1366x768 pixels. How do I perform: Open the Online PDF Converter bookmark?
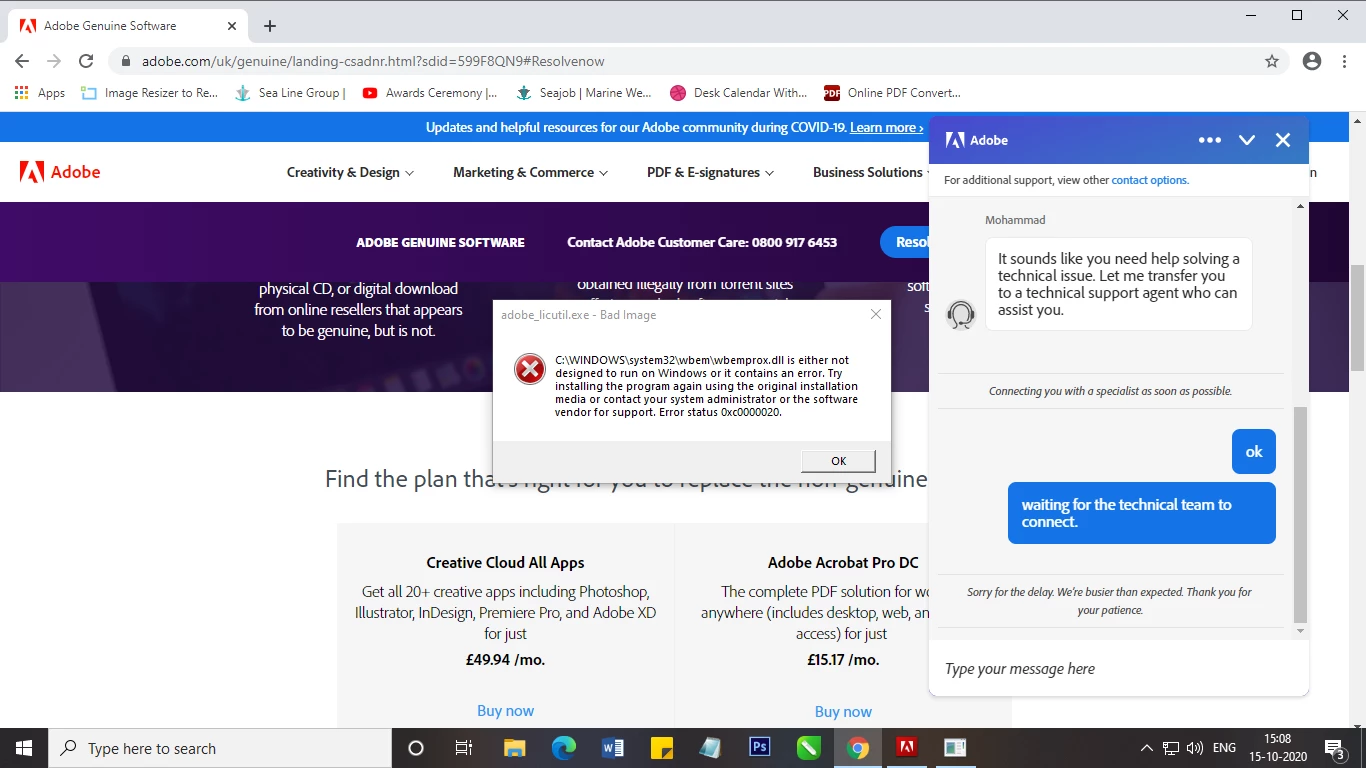click(892, 93)
